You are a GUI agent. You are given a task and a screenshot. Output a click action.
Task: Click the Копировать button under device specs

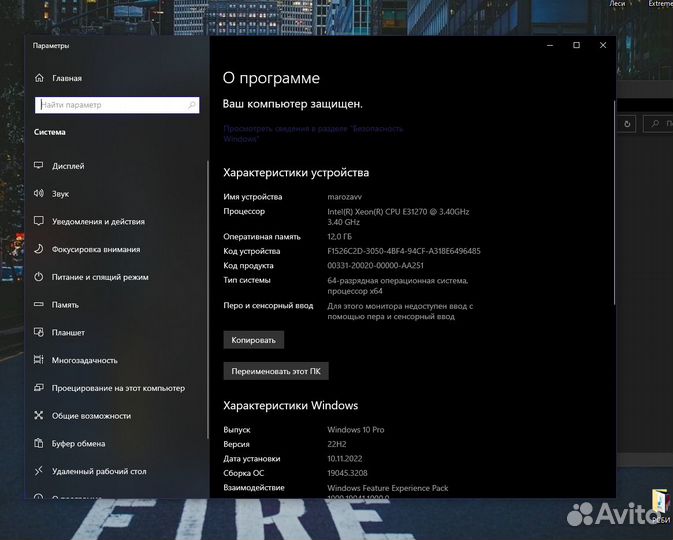pos(253,340)
